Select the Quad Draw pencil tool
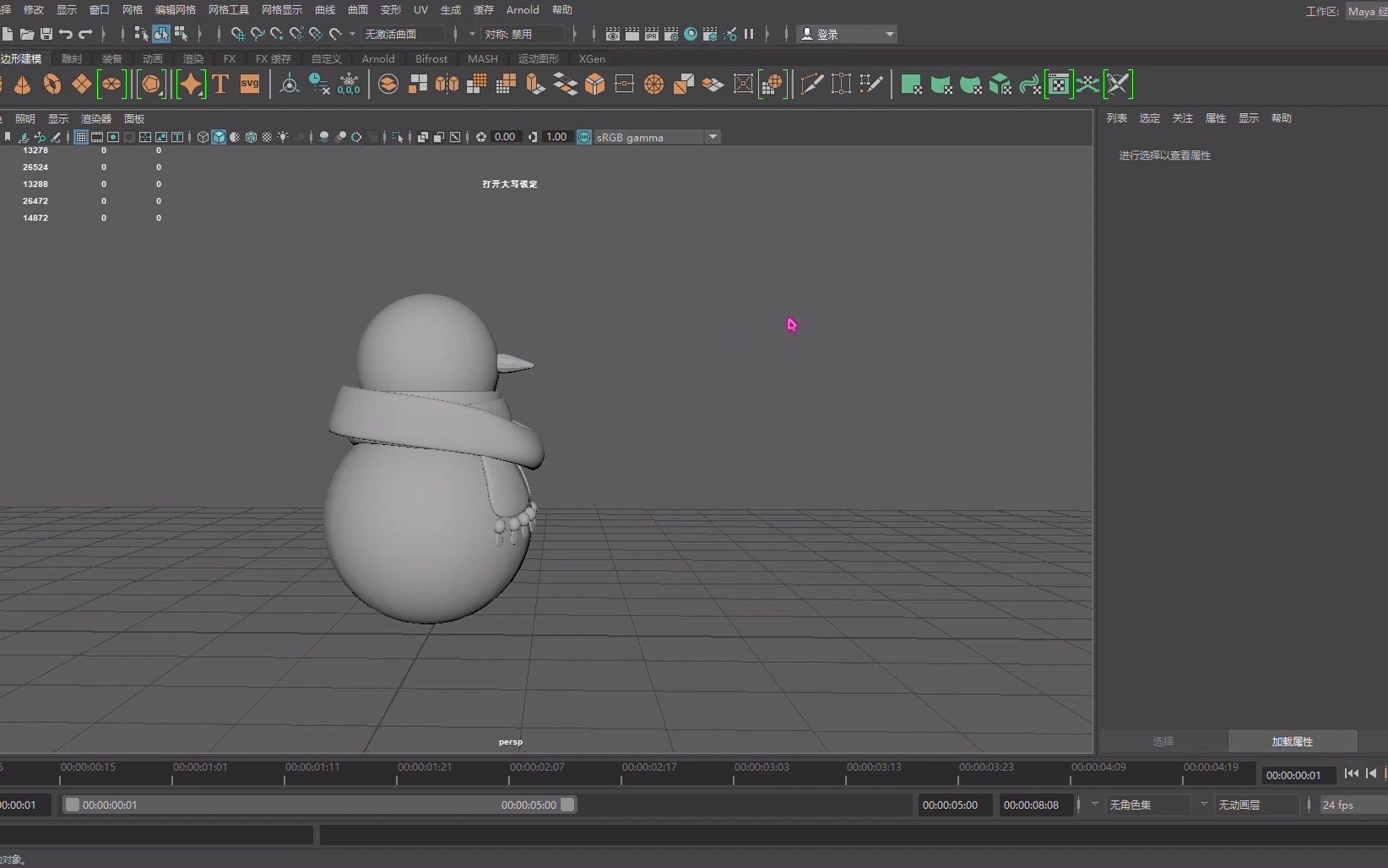 870,84
